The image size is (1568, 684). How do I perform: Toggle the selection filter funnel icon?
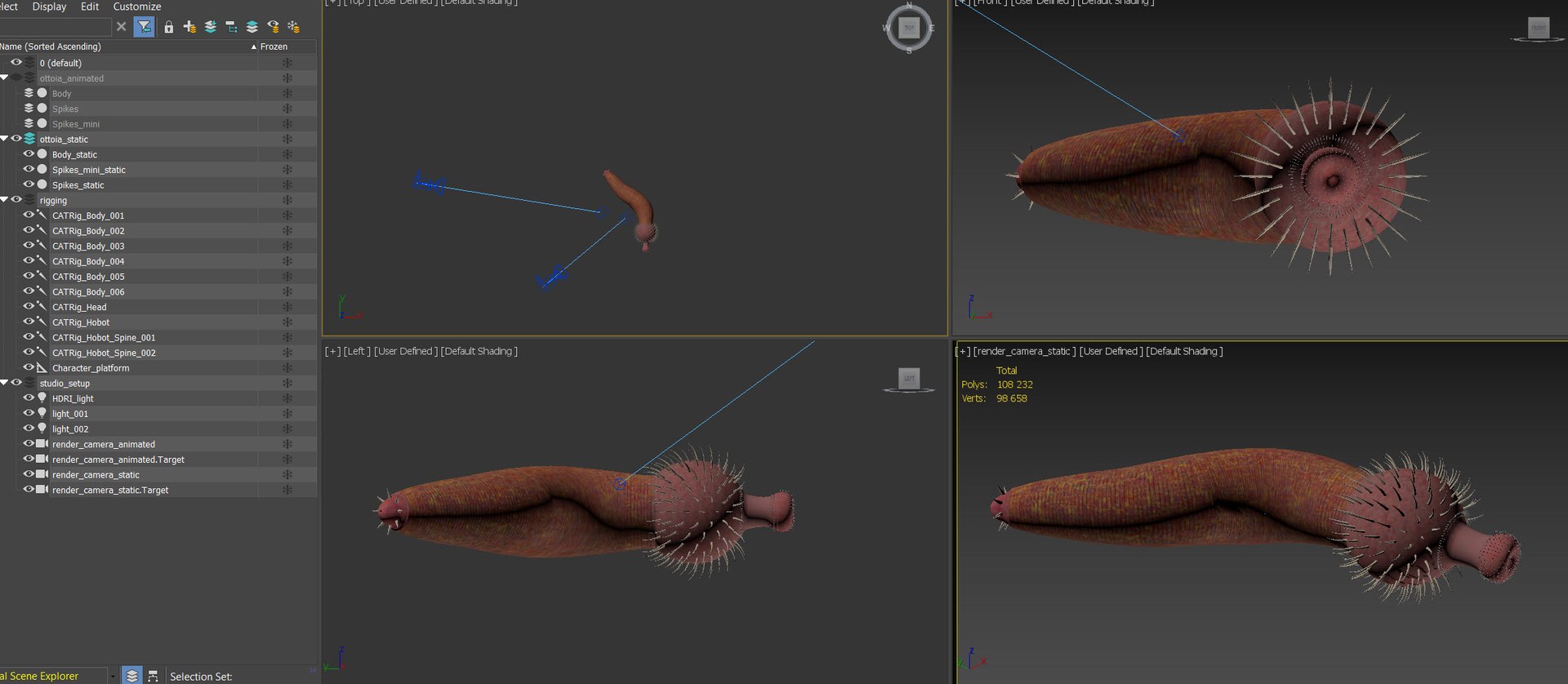pyautogui.click(x=144, y=27)
